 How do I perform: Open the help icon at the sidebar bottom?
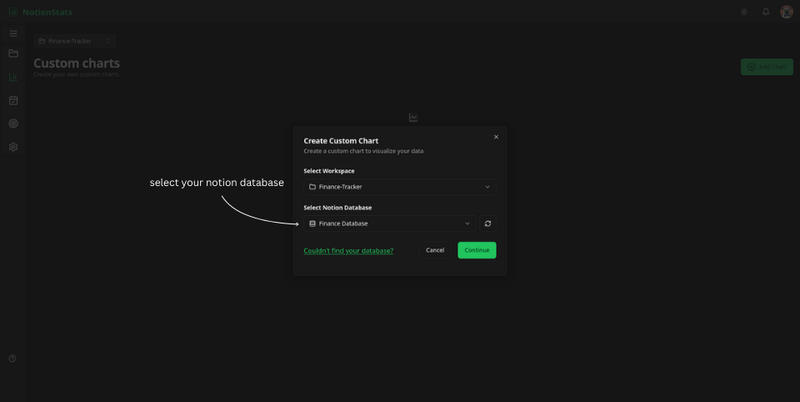pyautogui.click(x=13, y=359)
